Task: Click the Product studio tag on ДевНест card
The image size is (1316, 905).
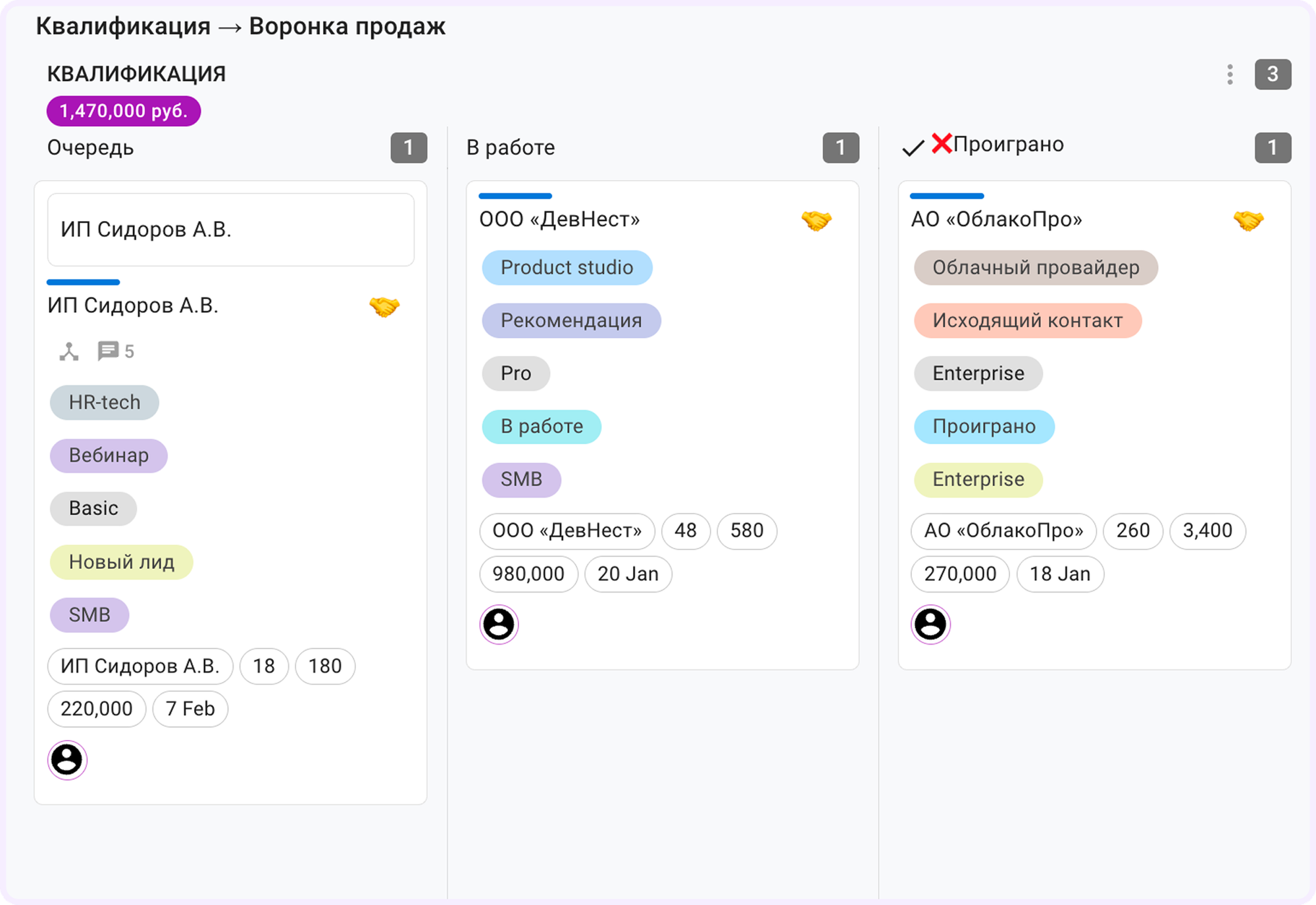Action: coord(567,268)
